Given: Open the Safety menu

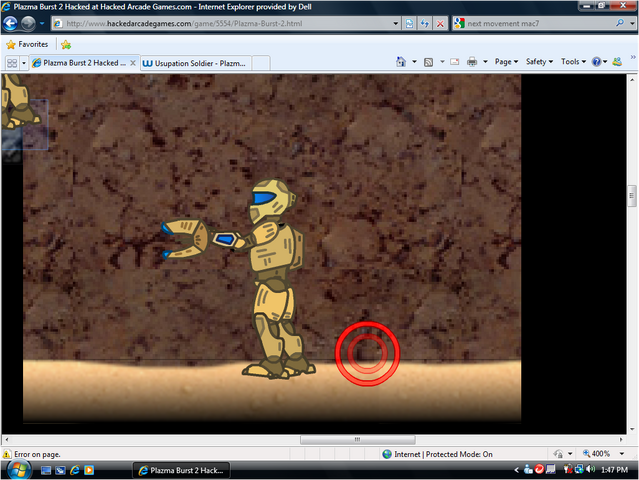Looking at the screenshot, I should pos(539,62).
